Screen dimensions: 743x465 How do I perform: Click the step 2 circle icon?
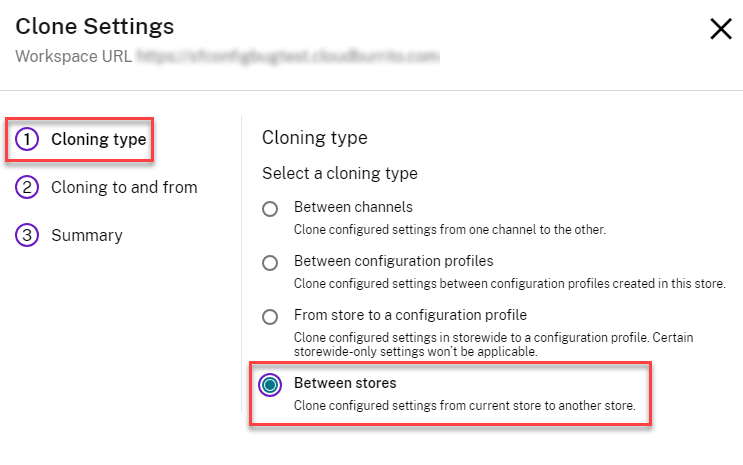point(27,187)
